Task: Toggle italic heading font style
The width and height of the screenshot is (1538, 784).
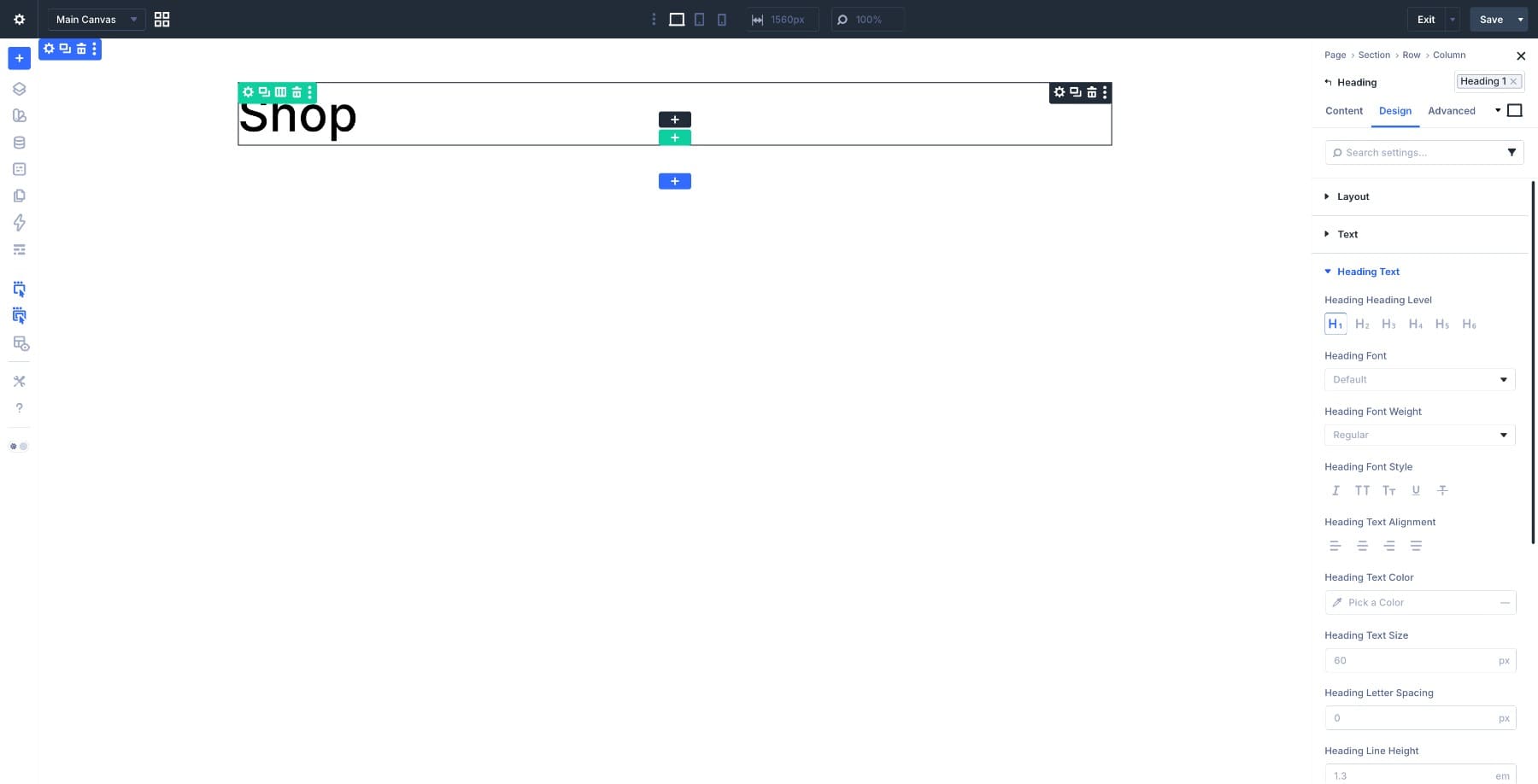Action: coord(1335,490)
